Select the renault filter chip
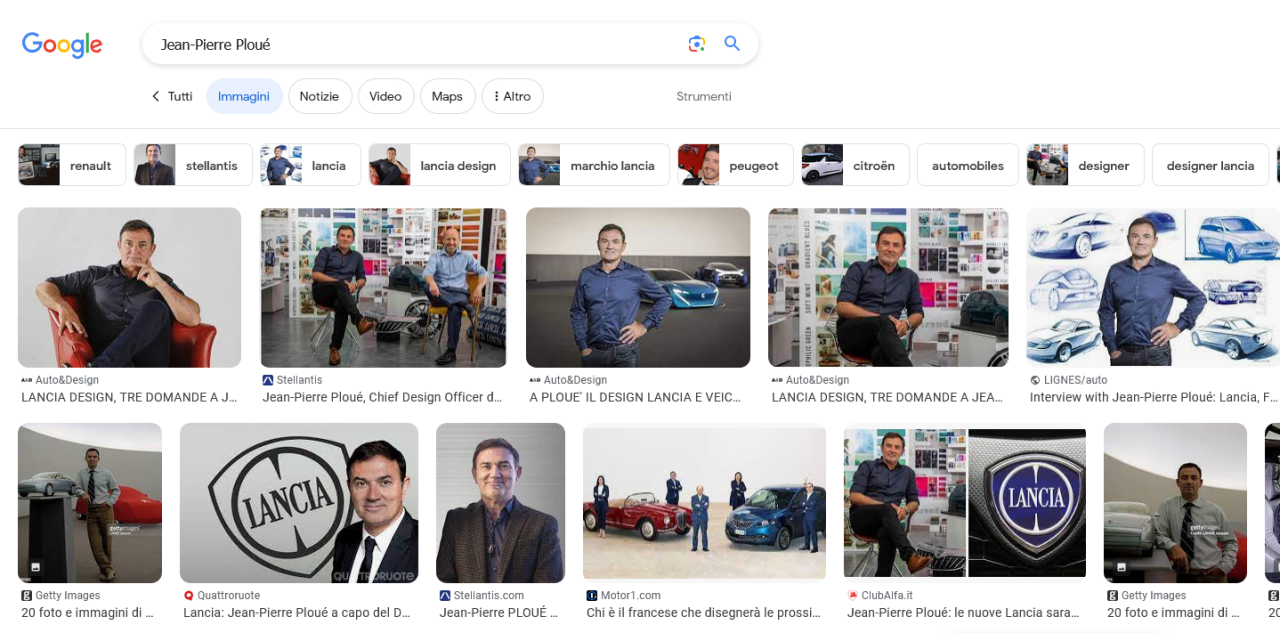 click(72, 165)
